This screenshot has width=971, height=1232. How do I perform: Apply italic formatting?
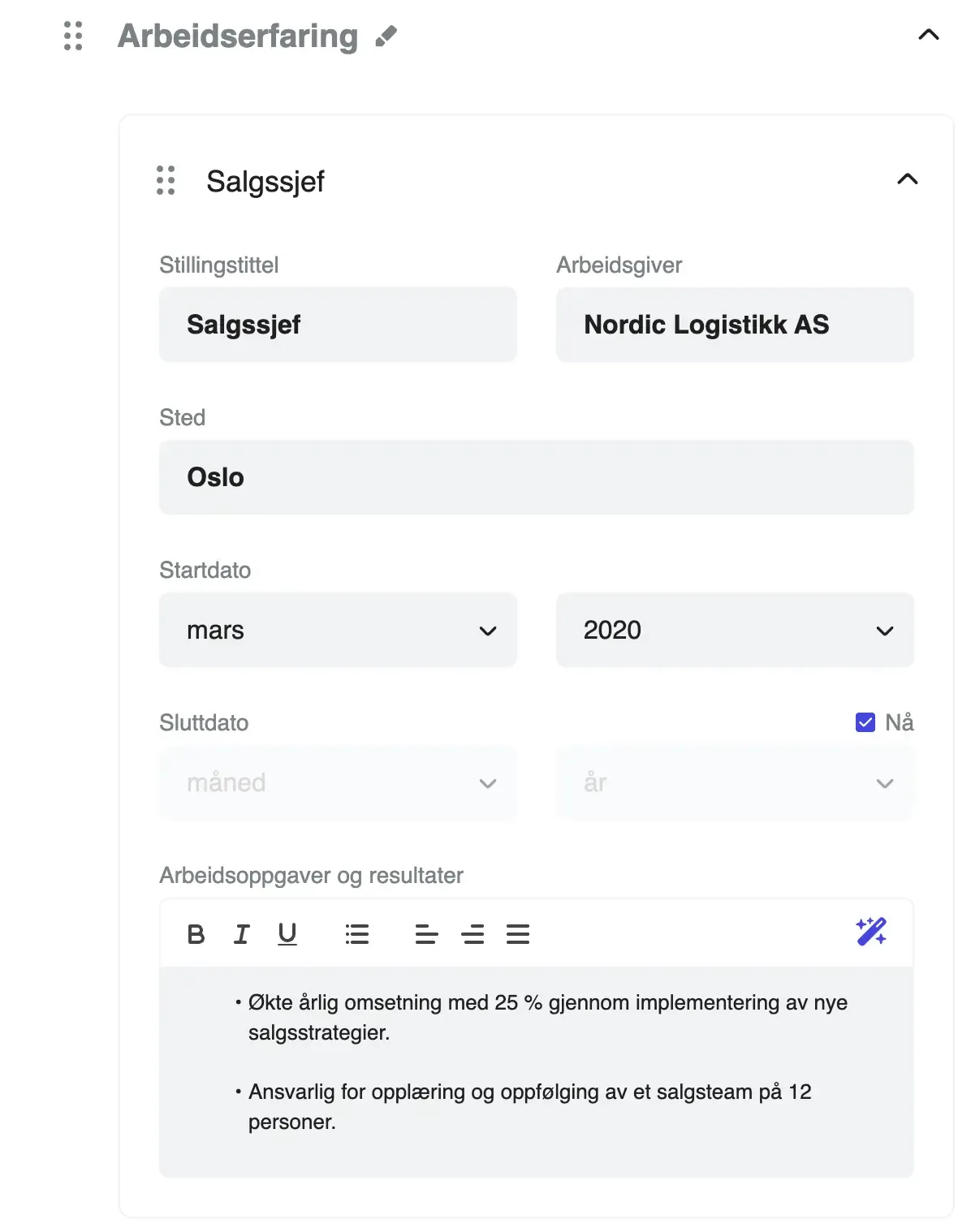(241, 933)
